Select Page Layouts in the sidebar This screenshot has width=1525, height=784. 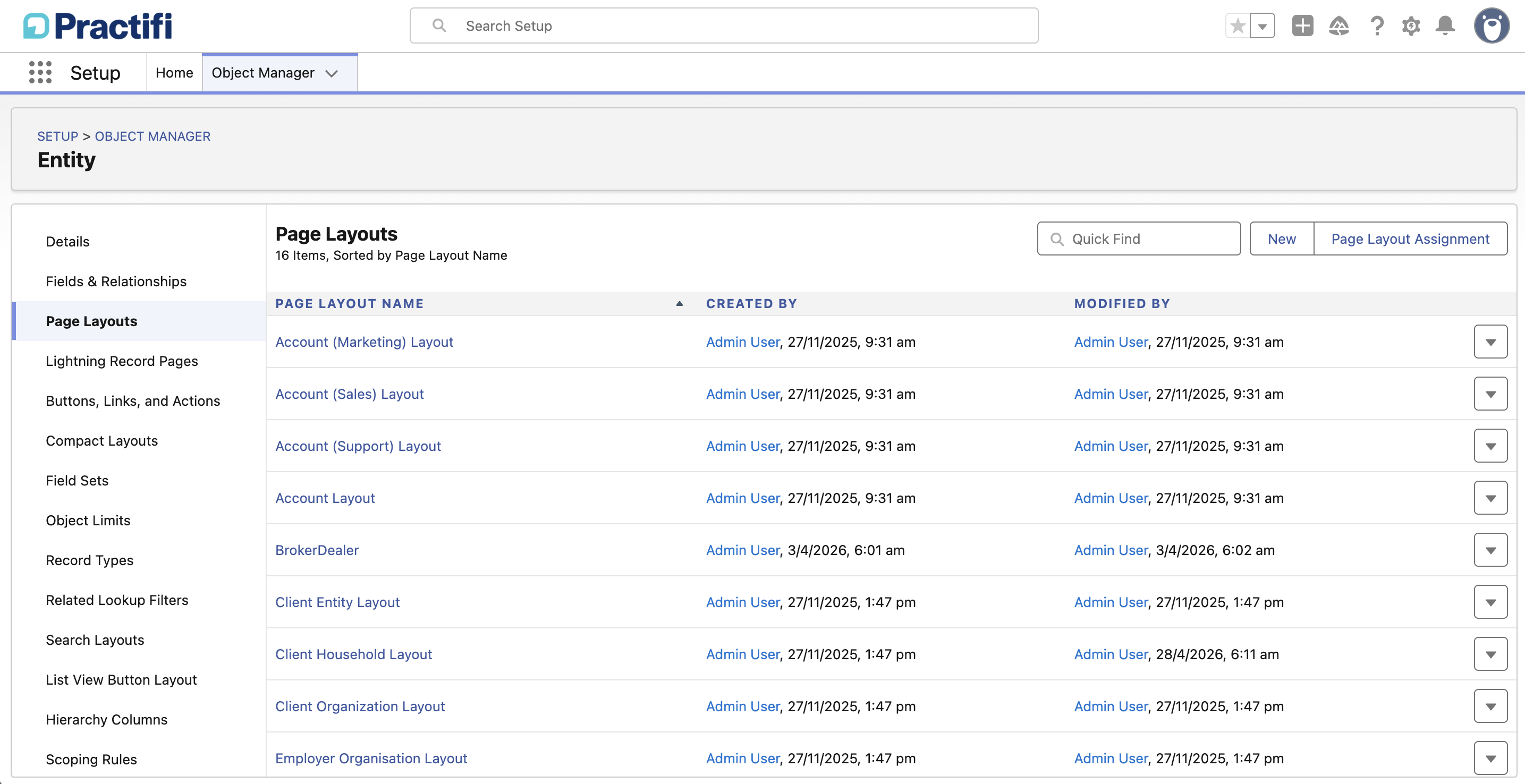(x=91, y=321)
